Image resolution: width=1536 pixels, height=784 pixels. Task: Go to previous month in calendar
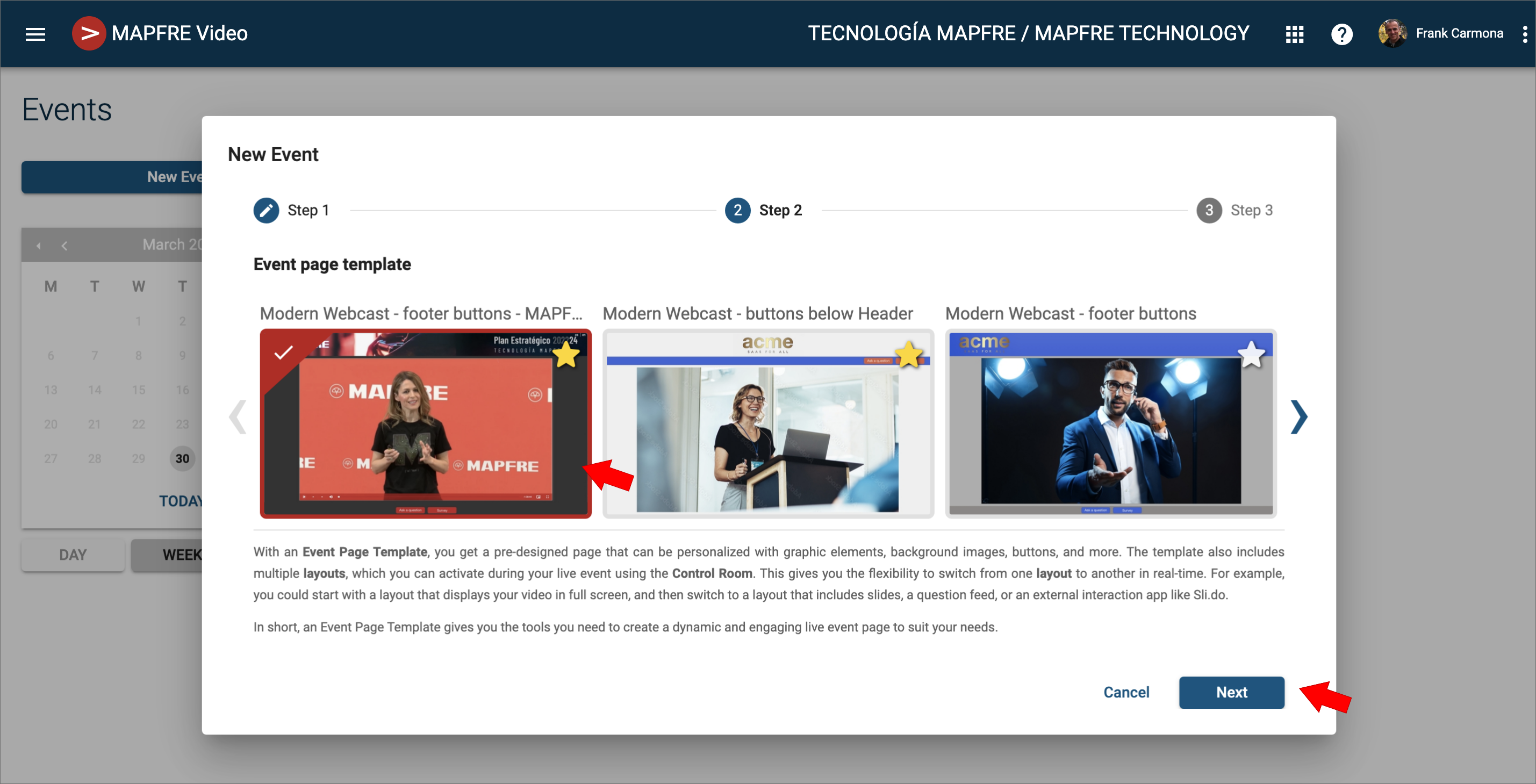pos(64,245)
